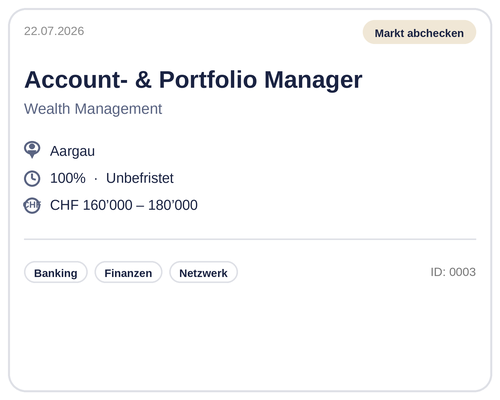Select the Wealth Management subtitle
The height and width of the screenshot is (400, 500).
pyautogui.click(x=93, y=109)
